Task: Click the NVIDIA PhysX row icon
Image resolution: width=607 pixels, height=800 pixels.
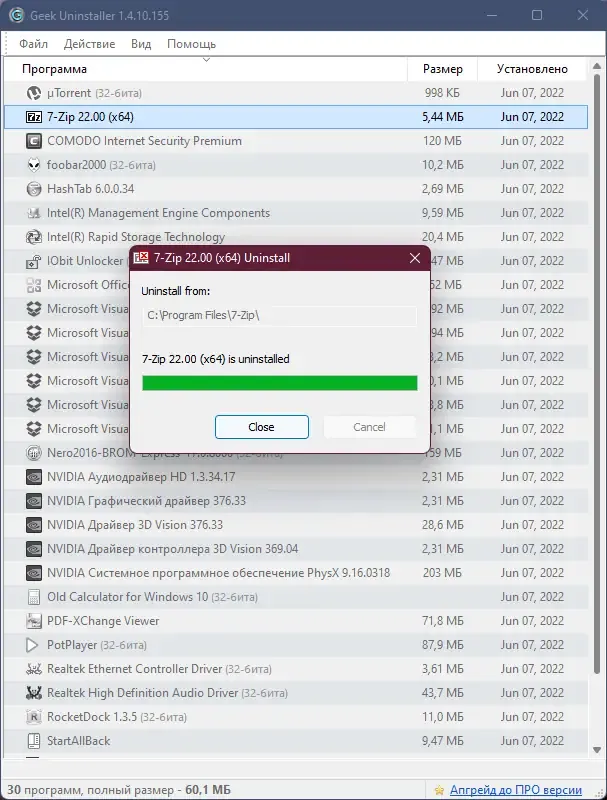Action: (x=34, y=572)
